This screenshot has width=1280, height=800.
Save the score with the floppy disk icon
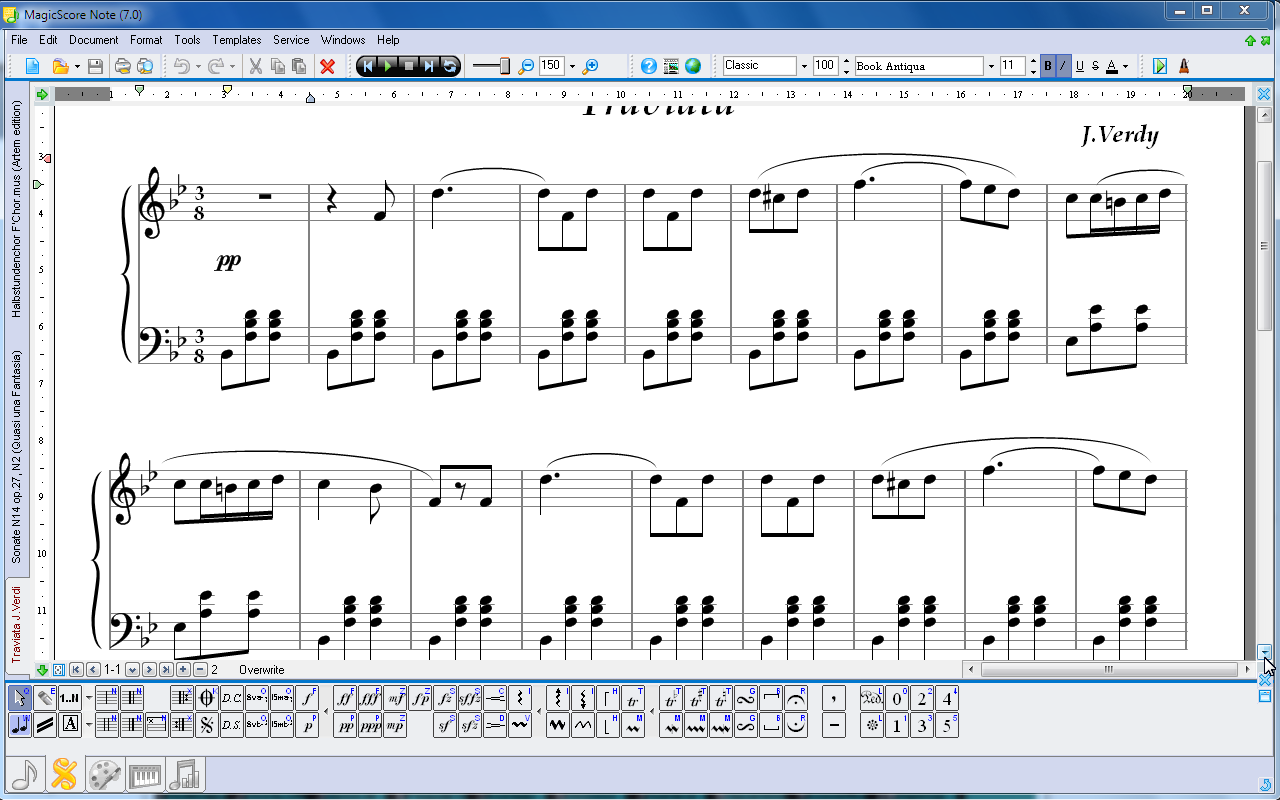(x=95, y=66)
